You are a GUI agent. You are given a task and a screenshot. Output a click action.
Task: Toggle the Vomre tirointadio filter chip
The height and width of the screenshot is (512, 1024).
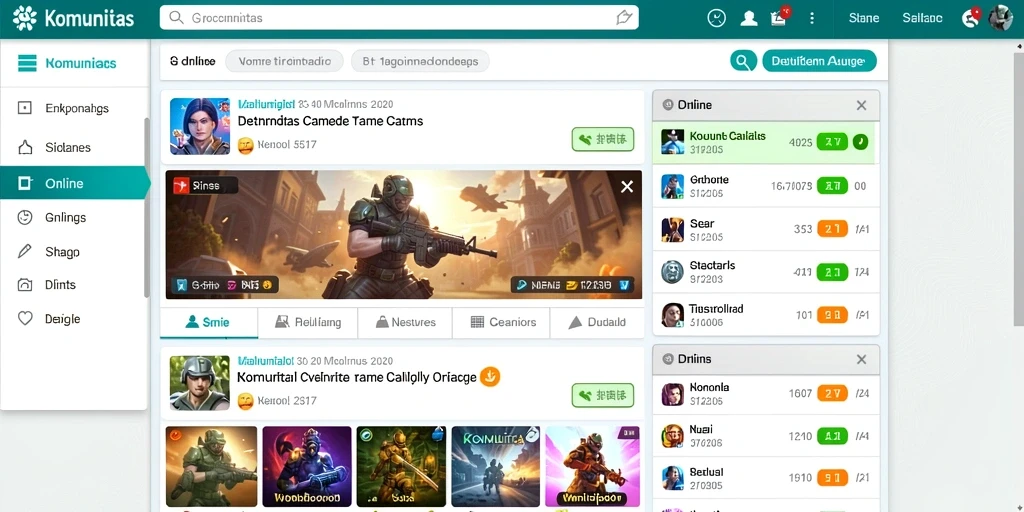[283, 61]
